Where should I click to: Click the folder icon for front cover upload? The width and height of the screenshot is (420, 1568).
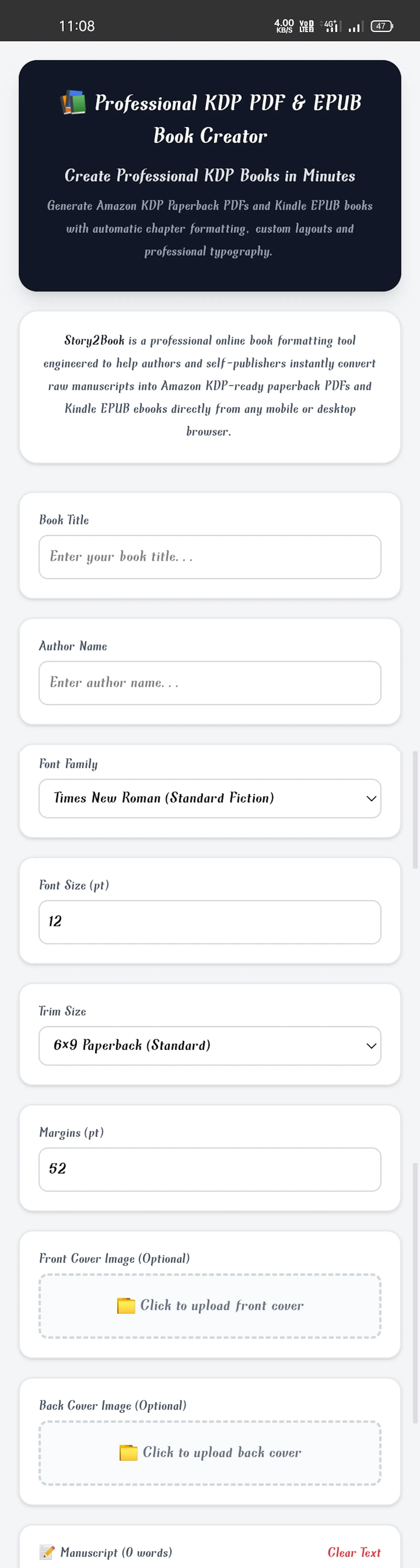tap(126, 1305)
